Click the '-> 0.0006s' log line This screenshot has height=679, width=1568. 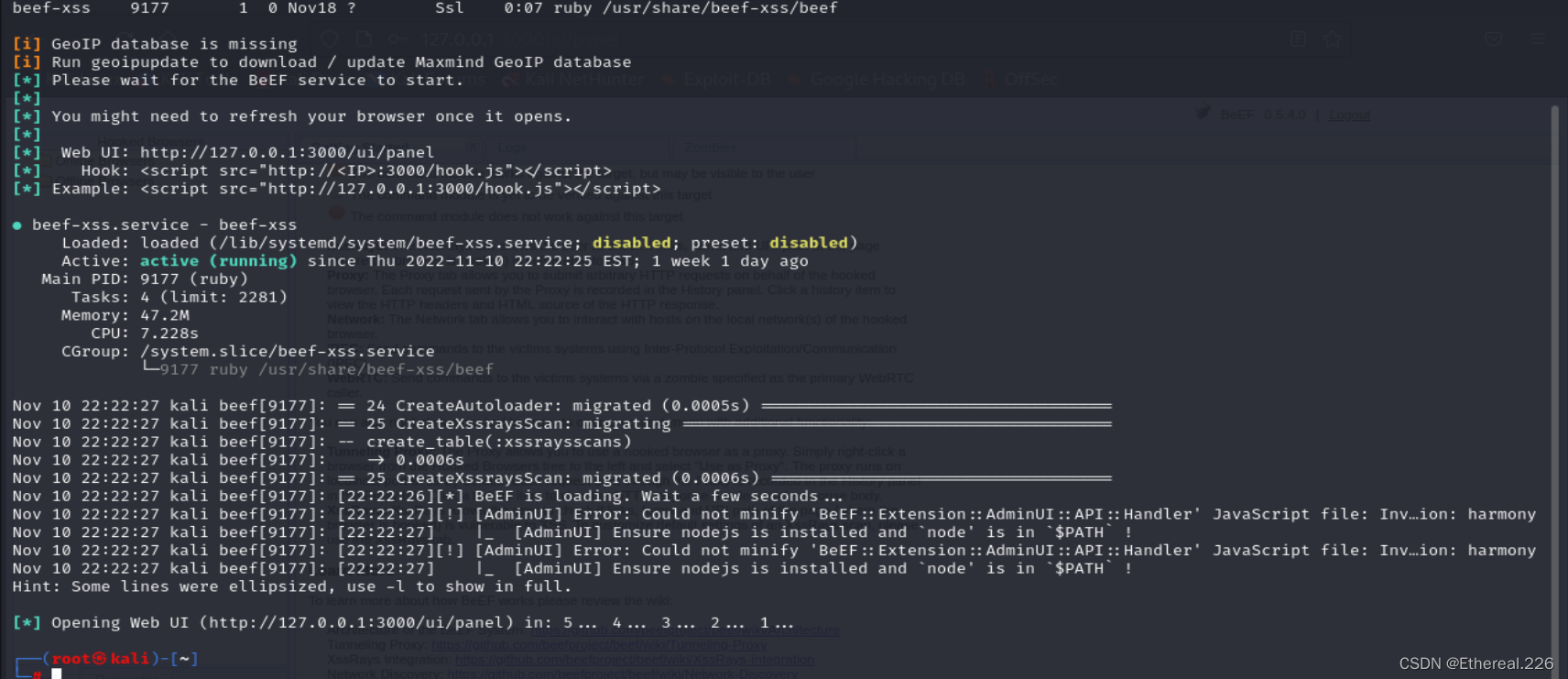pyautogui.click(x=238, y=460)
